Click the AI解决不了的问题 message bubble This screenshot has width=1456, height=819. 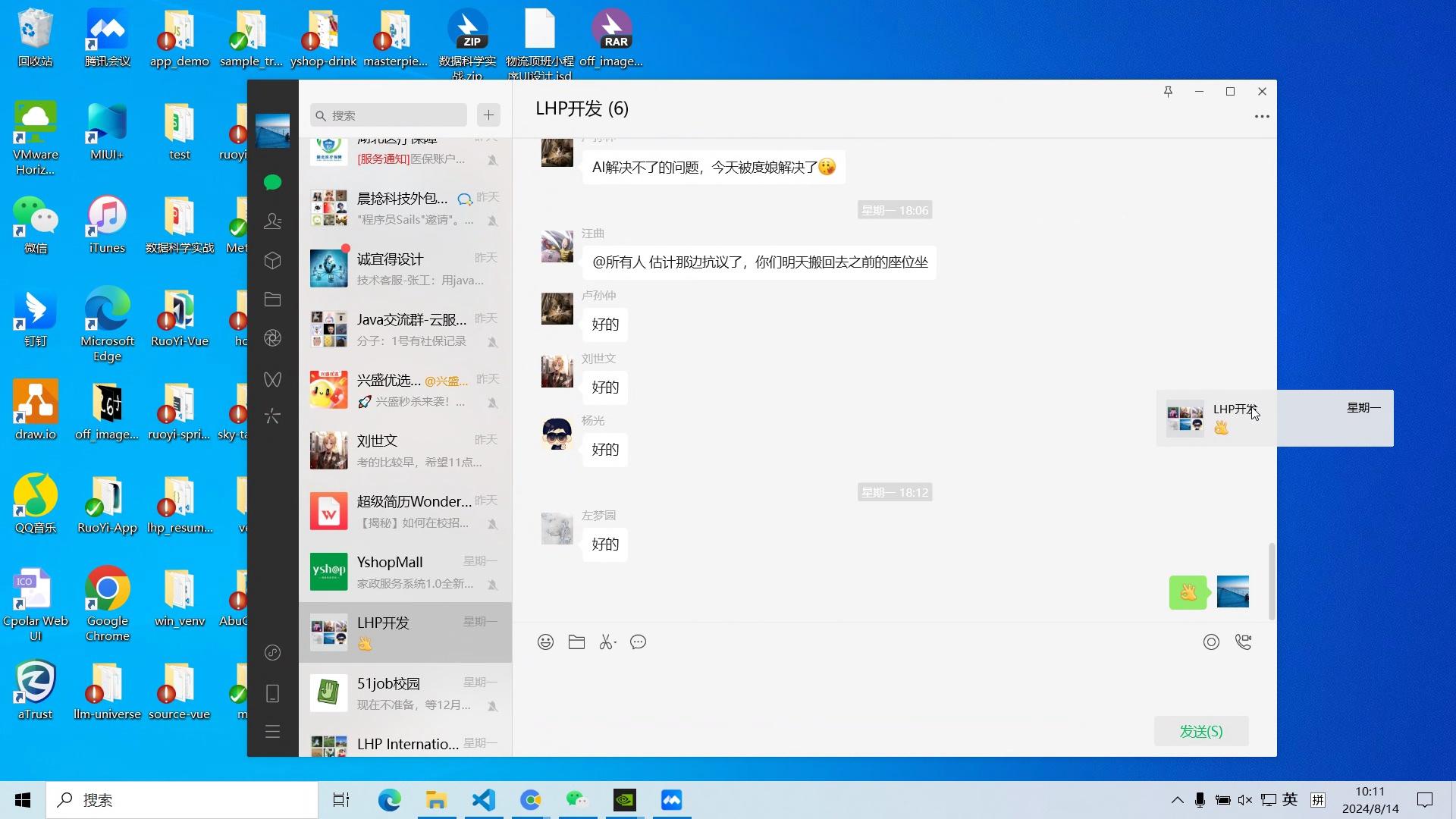[x=714, y=167]
